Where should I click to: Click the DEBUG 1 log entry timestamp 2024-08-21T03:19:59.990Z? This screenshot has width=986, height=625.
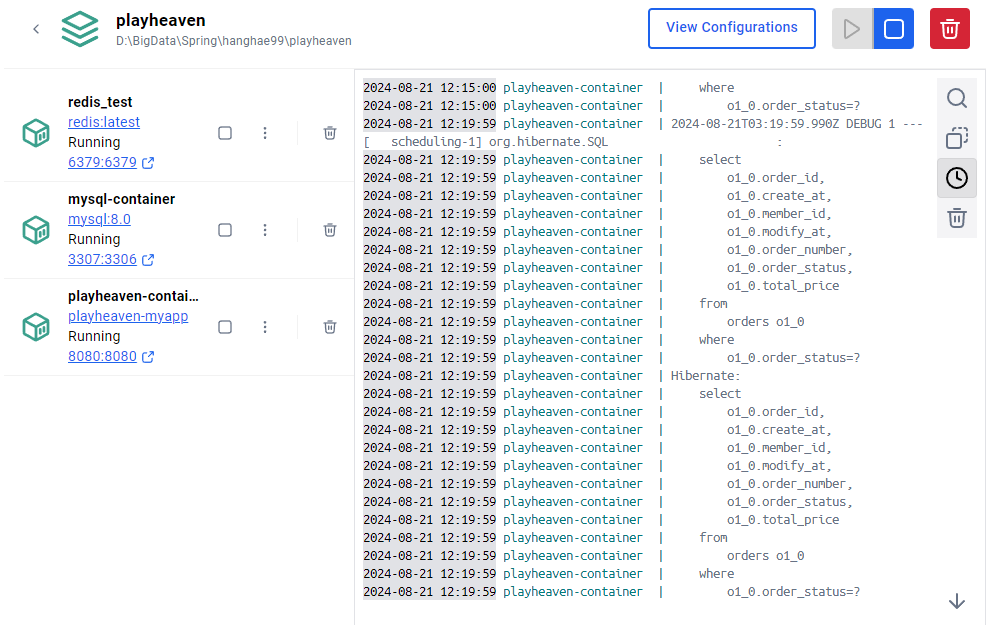[755, 124]
